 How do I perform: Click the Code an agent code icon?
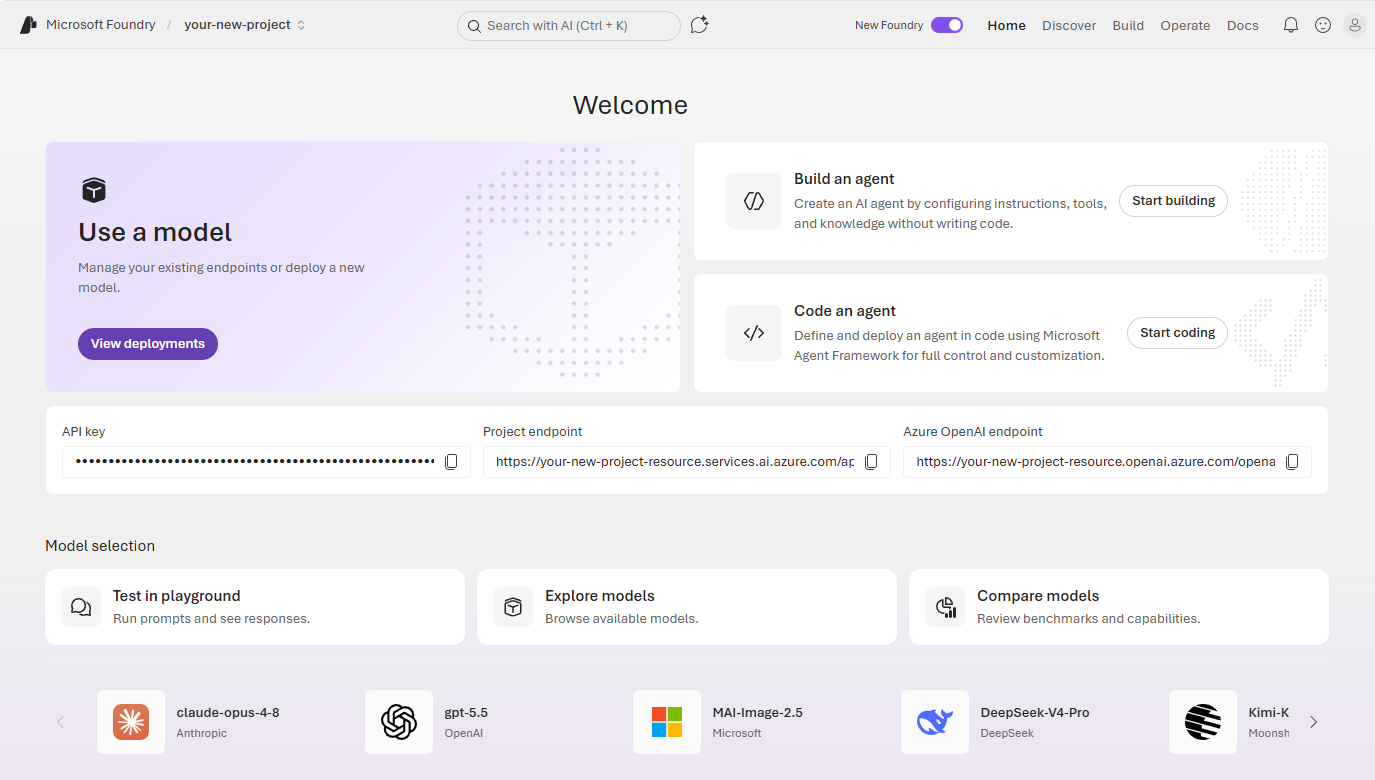(x=754, y=333)
